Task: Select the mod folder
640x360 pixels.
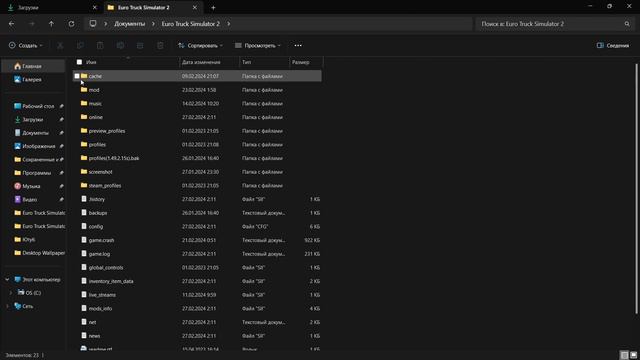Action: click(x=197, y=90)
